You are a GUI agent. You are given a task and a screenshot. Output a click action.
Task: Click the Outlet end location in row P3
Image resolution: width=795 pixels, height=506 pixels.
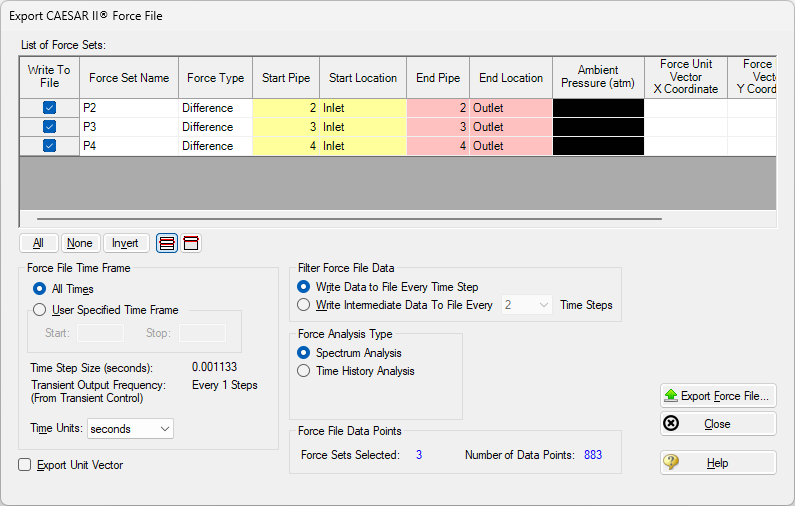511,127
